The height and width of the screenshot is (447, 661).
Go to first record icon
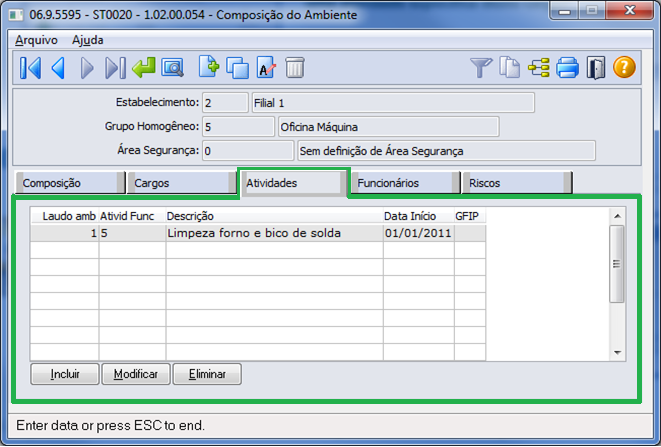pyautogui.click(x=30, y=68)
